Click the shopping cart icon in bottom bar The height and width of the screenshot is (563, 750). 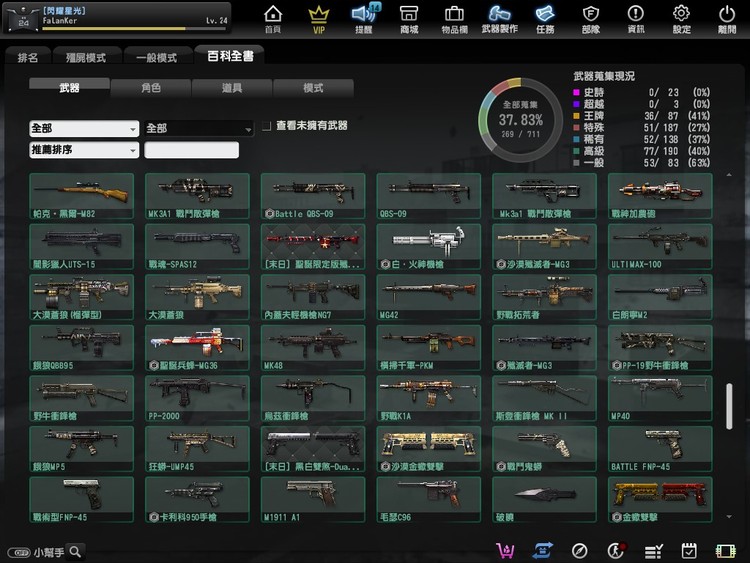(505, 551)
